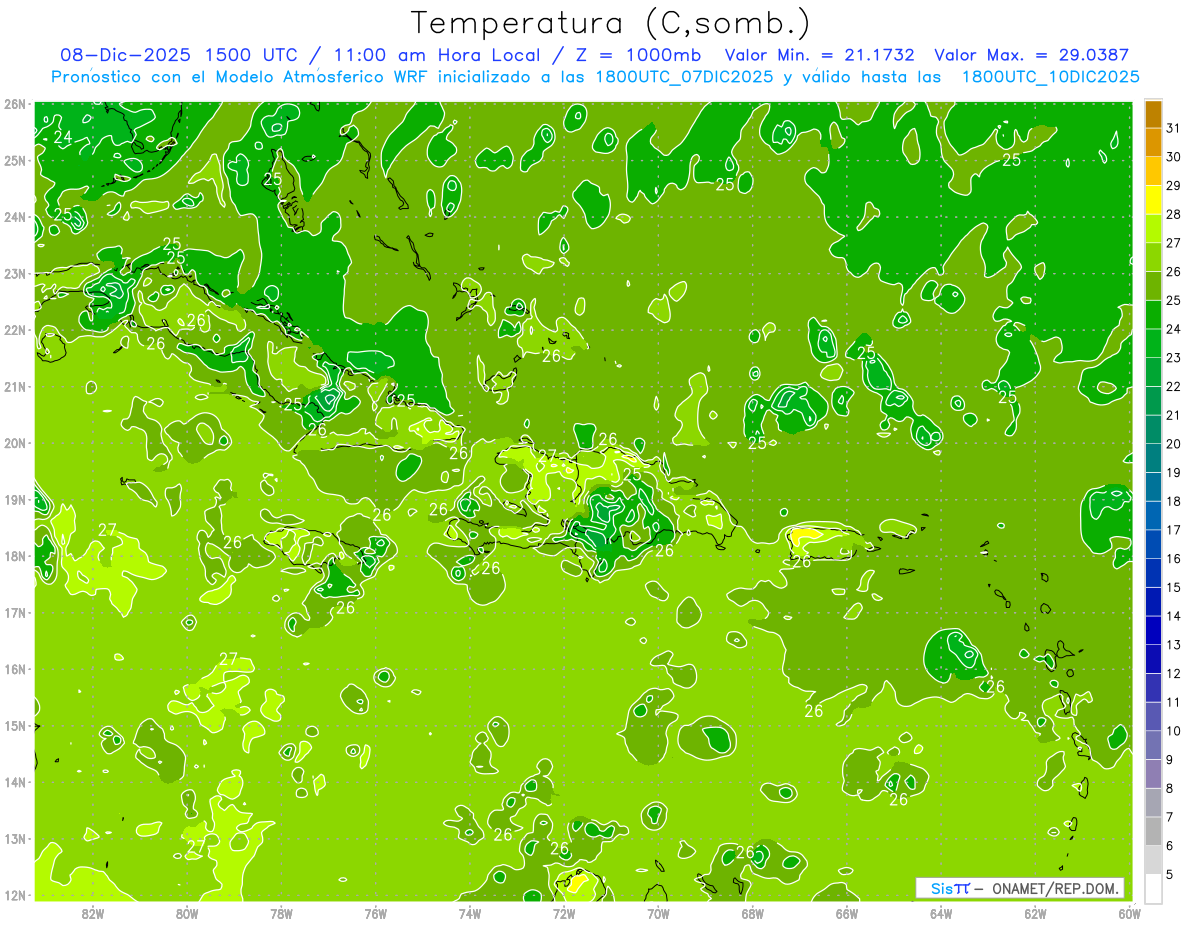Click the '68W' longitude axis label

pos(752,913)
